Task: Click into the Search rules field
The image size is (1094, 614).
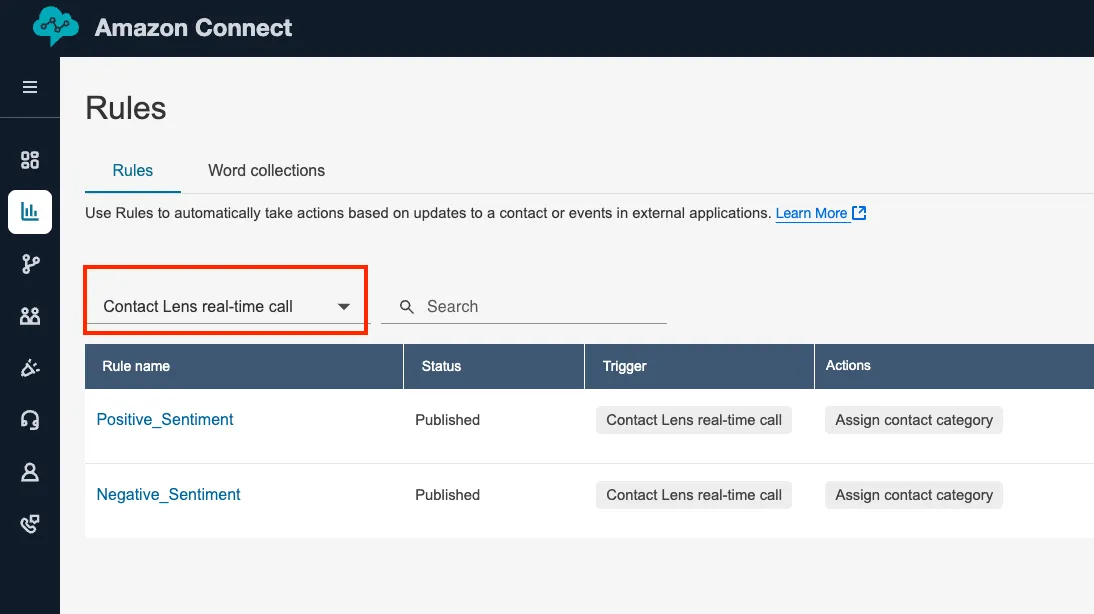Action: coord(524,306)
